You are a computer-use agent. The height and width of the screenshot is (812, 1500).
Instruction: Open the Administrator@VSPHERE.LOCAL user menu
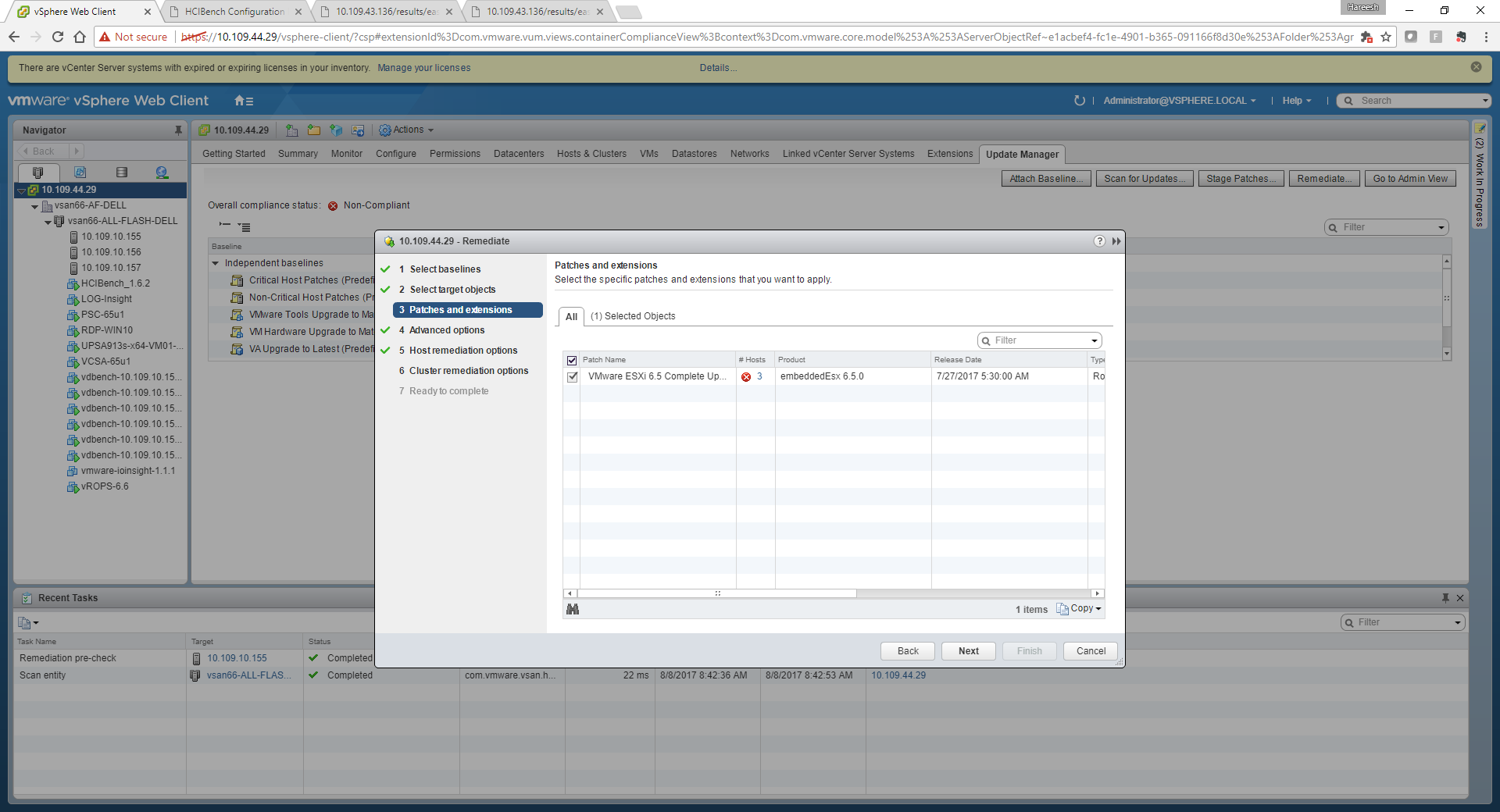pos(1179,101)
